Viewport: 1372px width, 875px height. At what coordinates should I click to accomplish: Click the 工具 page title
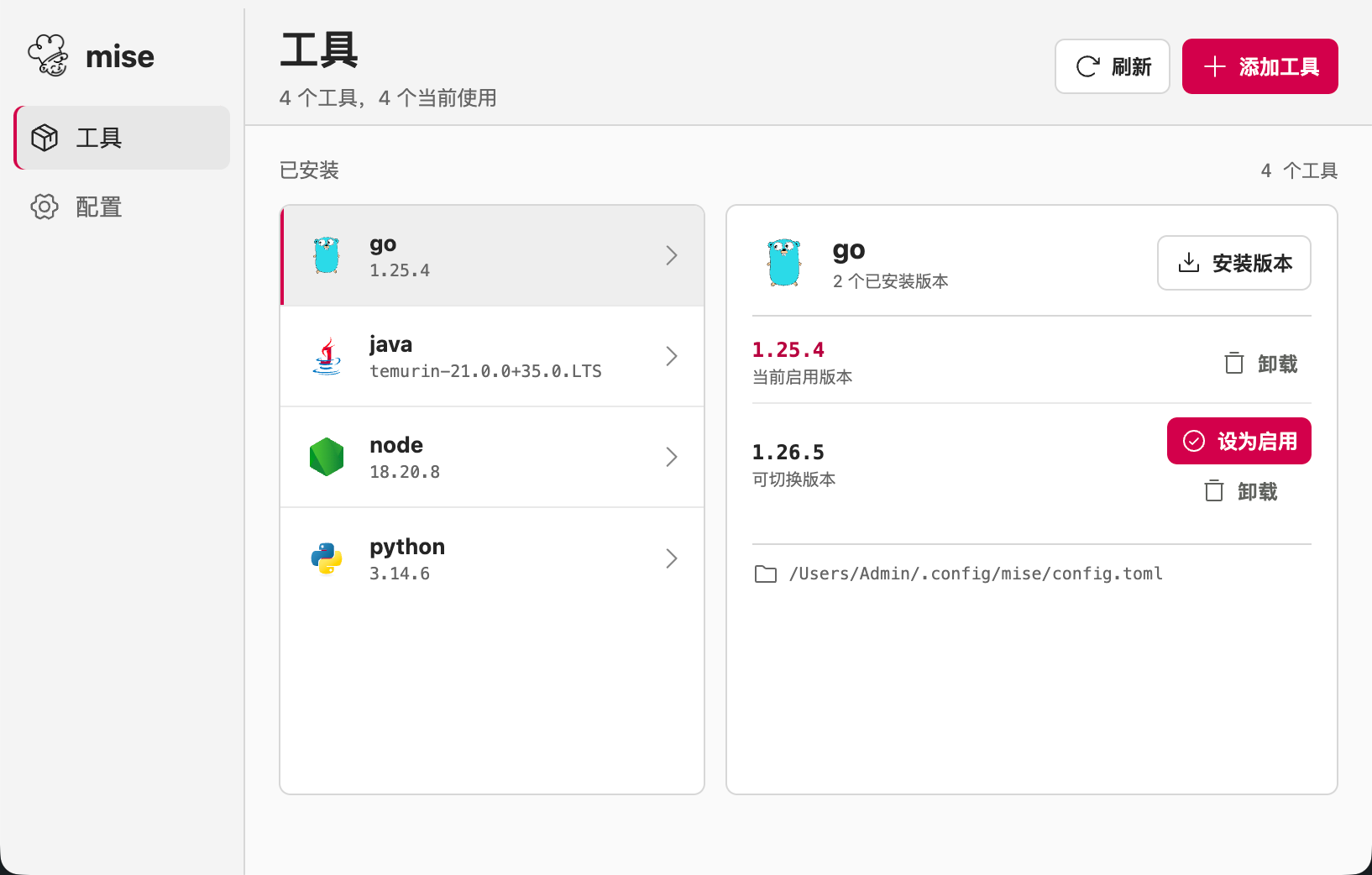(x=319, y=50)
